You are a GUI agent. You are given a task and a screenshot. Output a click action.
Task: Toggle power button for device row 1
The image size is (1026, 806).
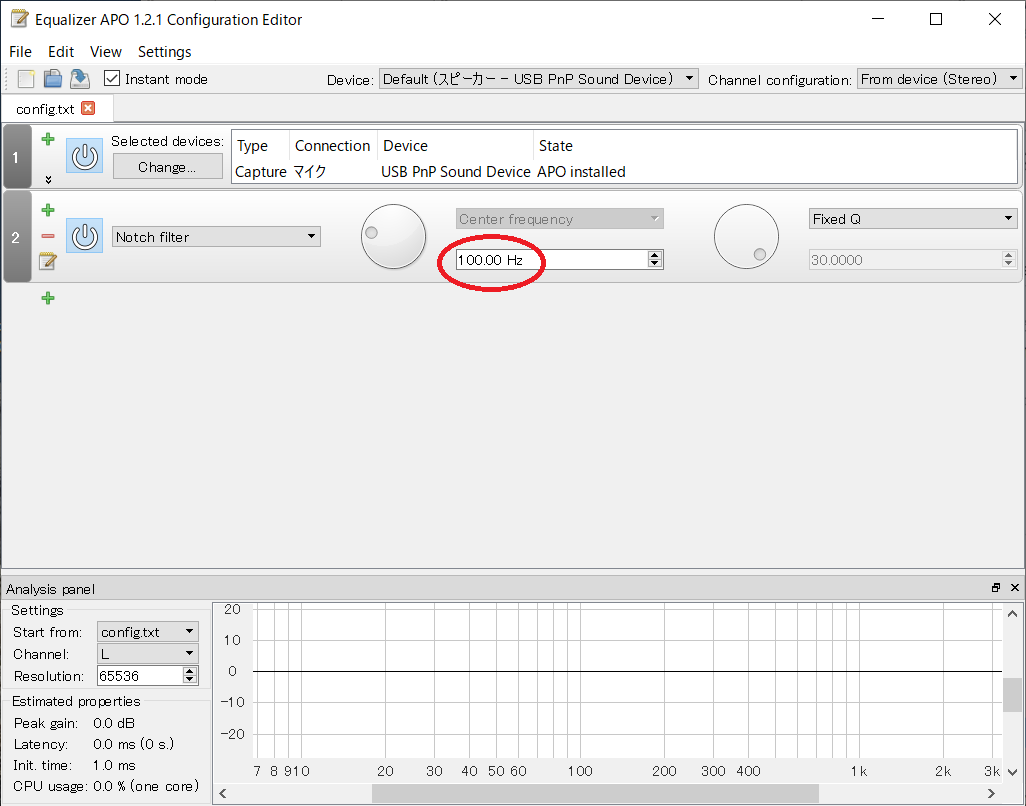click(84, 156)
